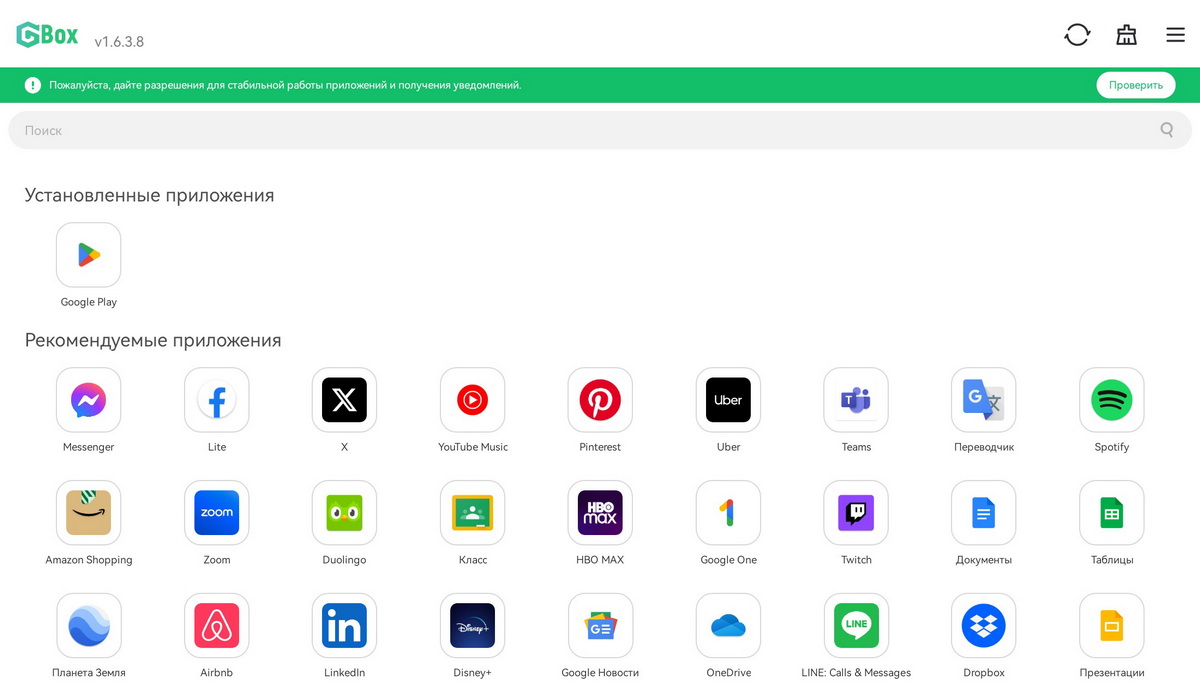Select the Планета Земля app
Screen dimensions: 1200x689
[x=89, y=626]
